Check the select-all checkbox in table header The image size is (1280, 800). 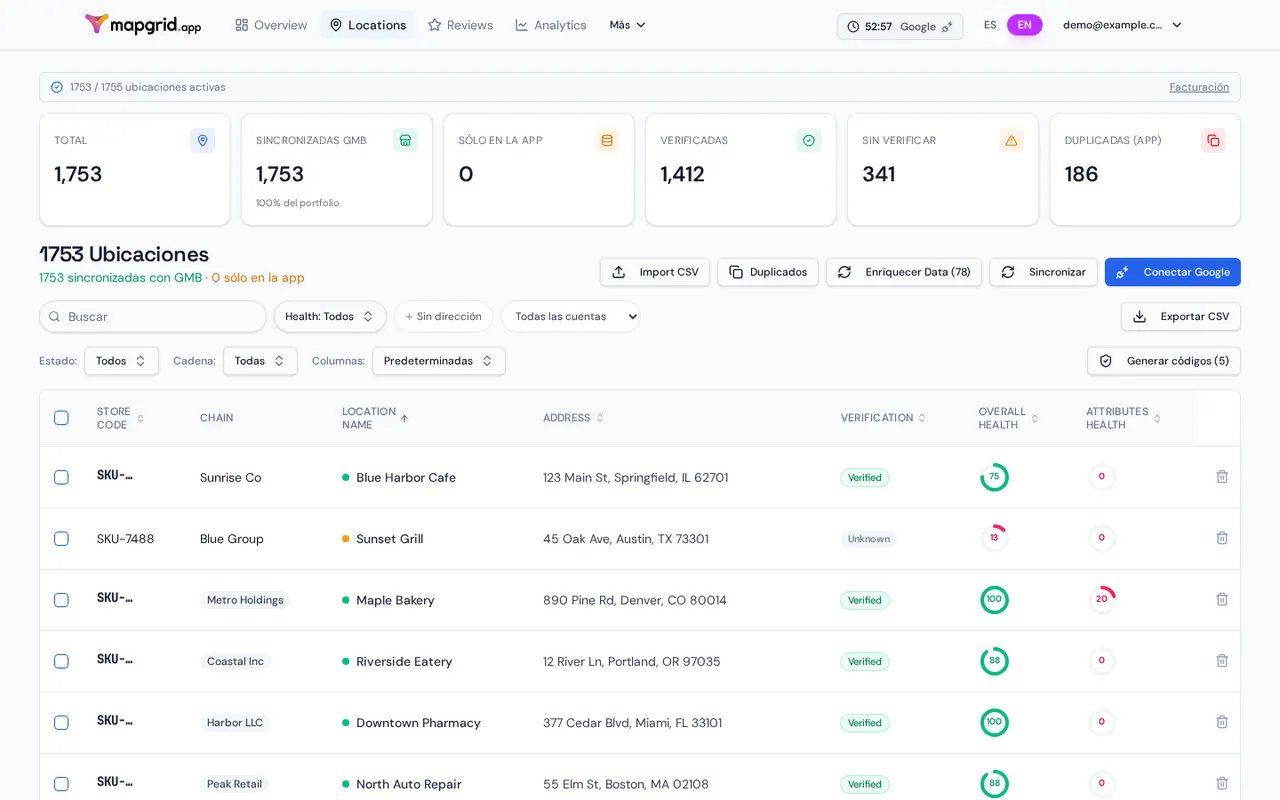point(61,418)
